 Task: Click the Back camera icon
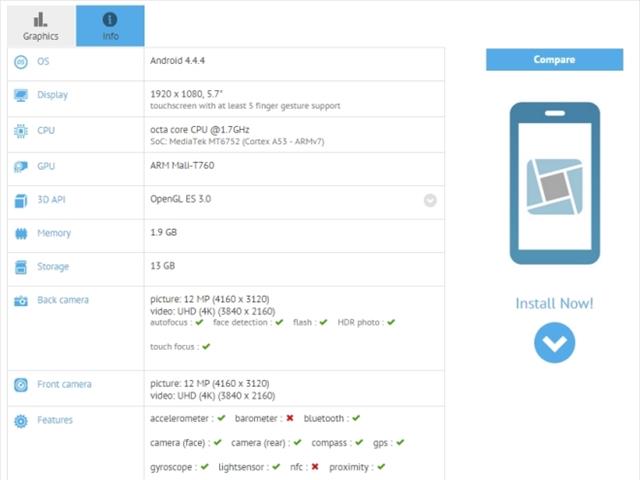coord(21,301)
